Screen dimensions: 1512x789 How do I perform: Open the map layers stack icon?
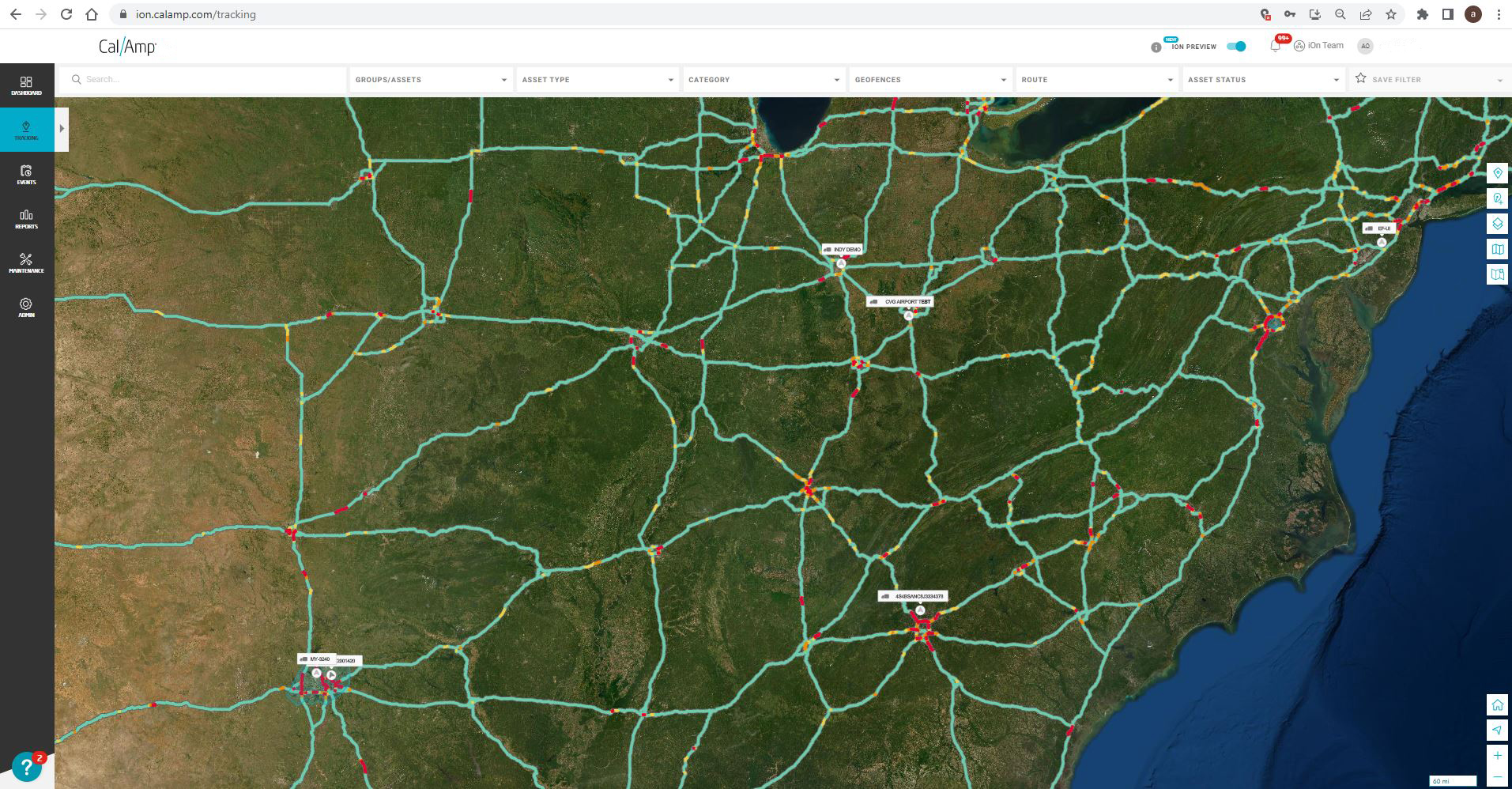pos(1497,224)
